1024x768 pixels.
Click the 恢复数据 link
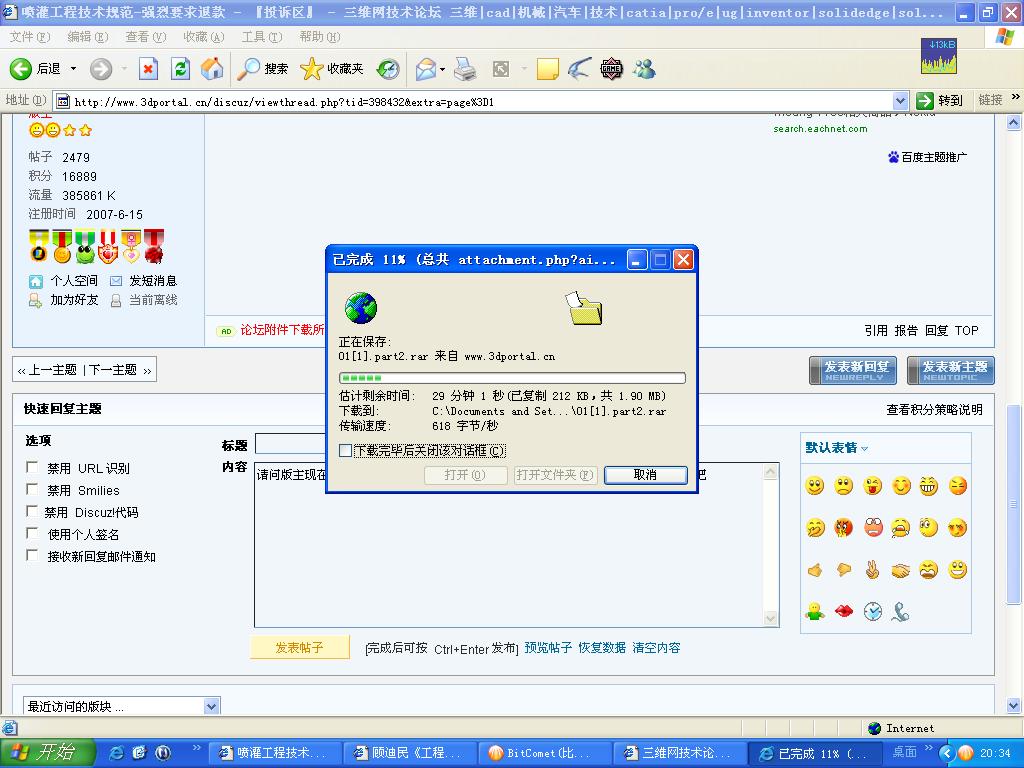pos(602,647)
